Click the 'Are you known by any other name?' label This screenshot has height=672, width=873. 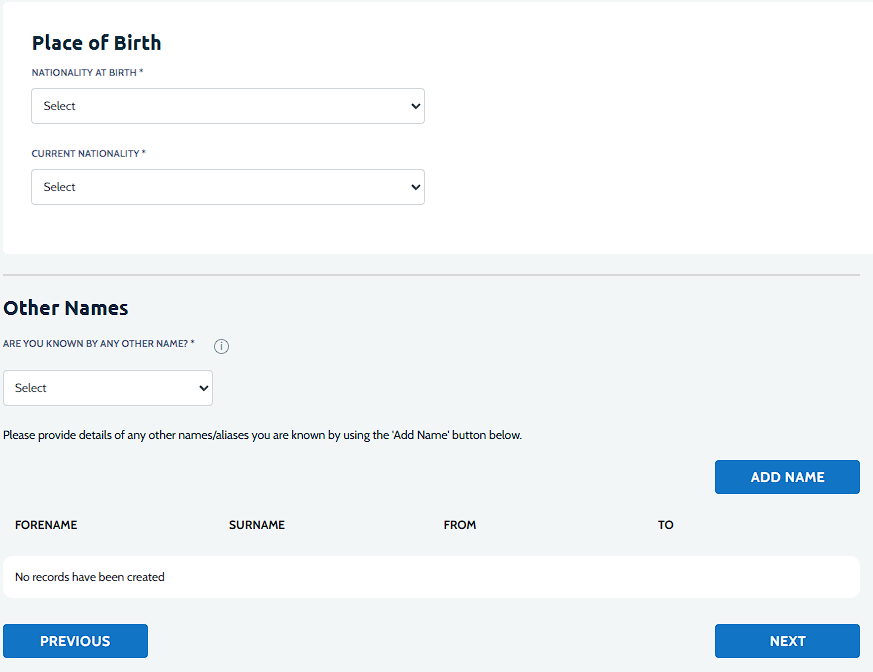click(98, 344)
